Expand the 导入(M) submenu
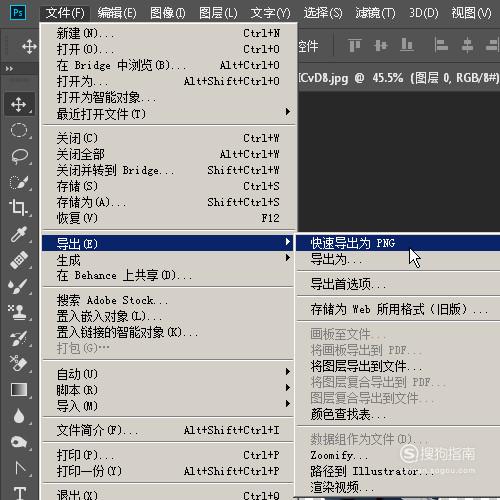Image resolution: width=500 pixels, height=500 pixels. (x=168, y=406)
